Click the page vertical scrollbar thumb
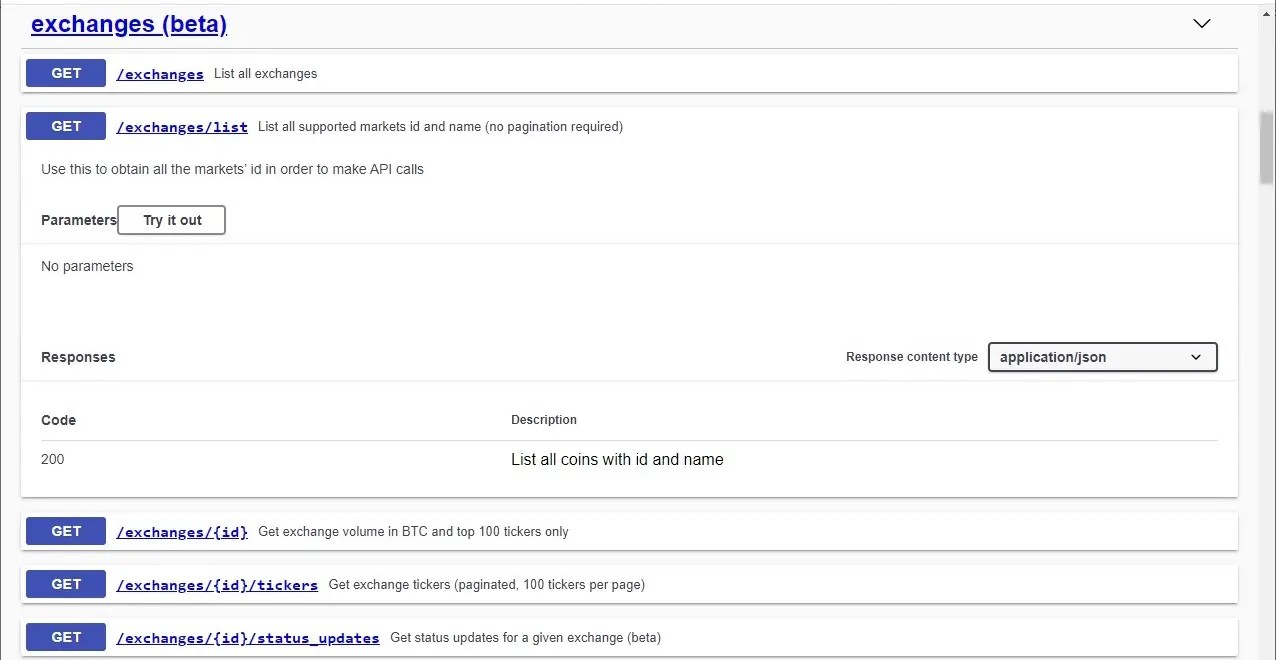This screenshot has width=1278, height=660. (1267, 150)
